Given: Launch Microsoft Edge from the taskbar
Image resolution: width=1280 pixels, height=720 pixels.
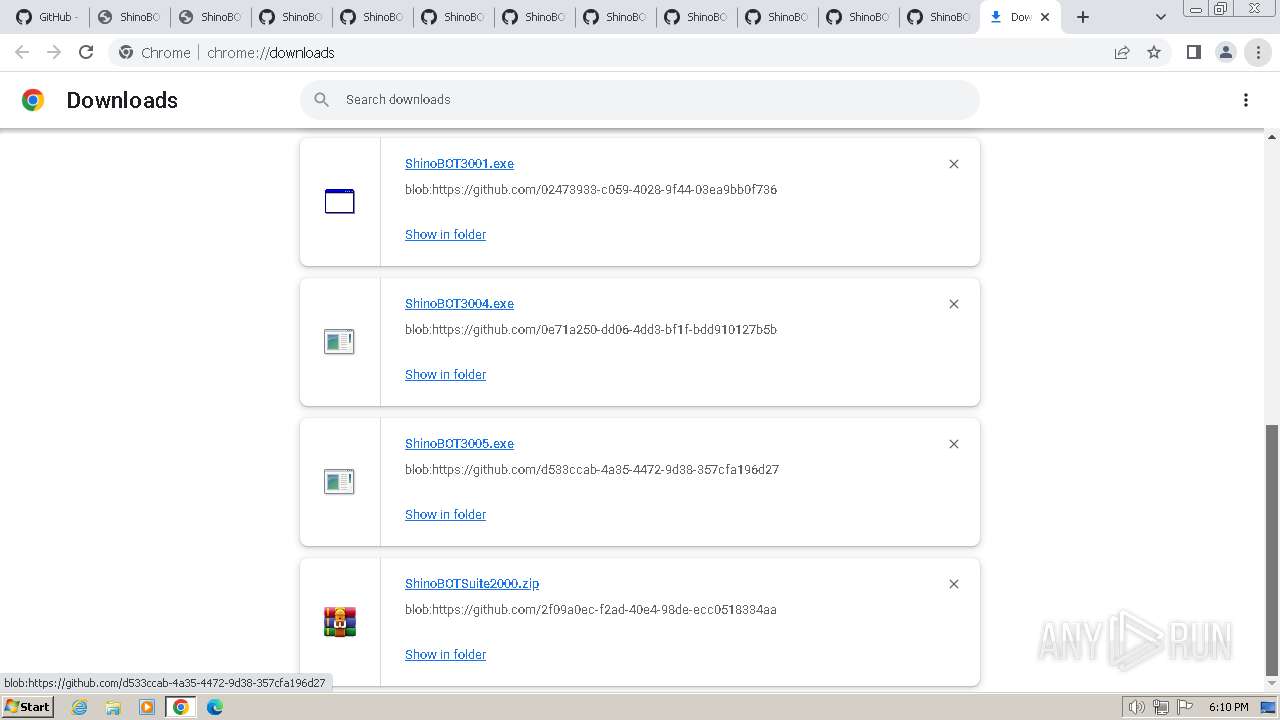Looking at the screenshot, I should [x=215, y=707].
